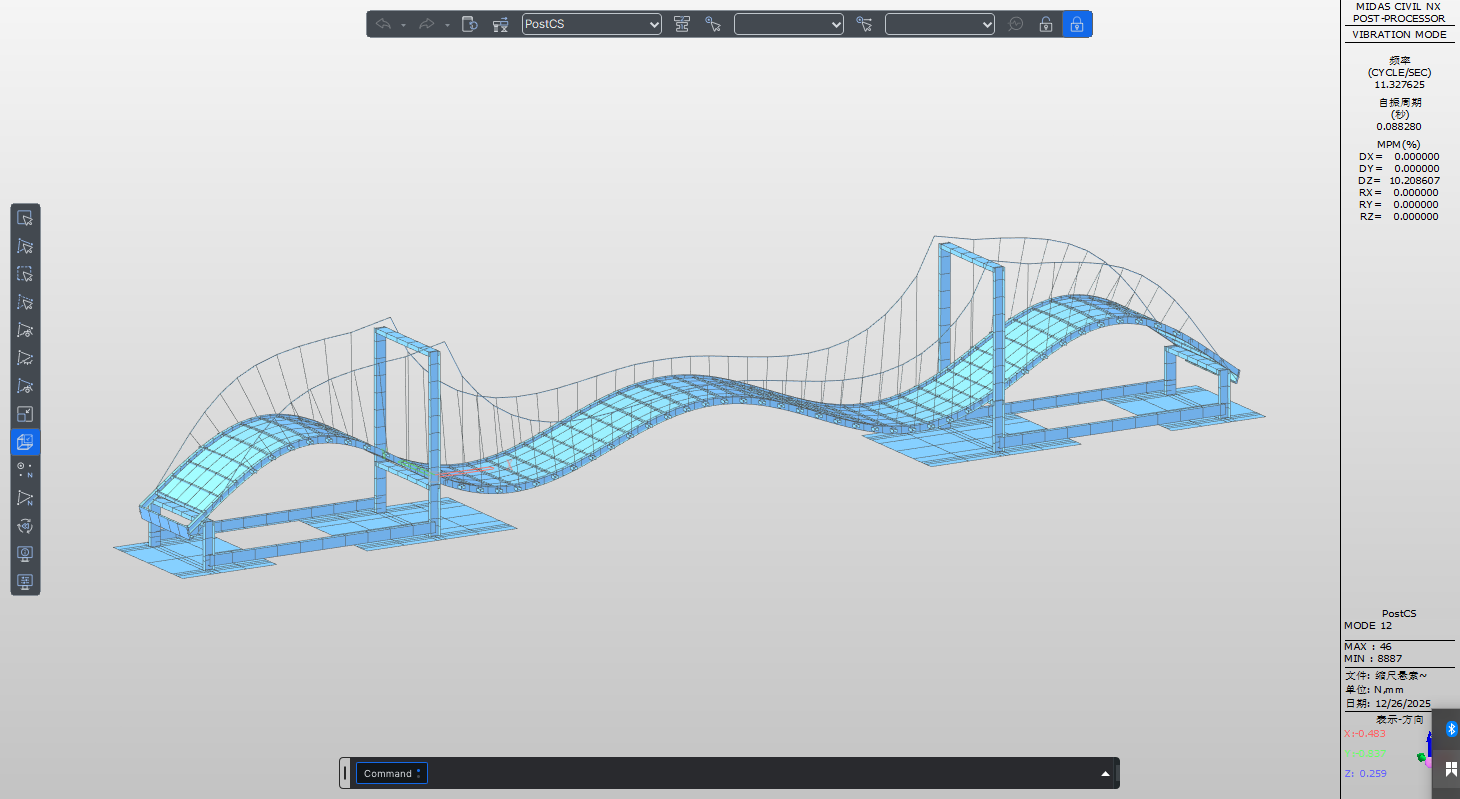Click the Command mode selector label
Viewport: 1460px width, 799px height.
coord(391,773)
